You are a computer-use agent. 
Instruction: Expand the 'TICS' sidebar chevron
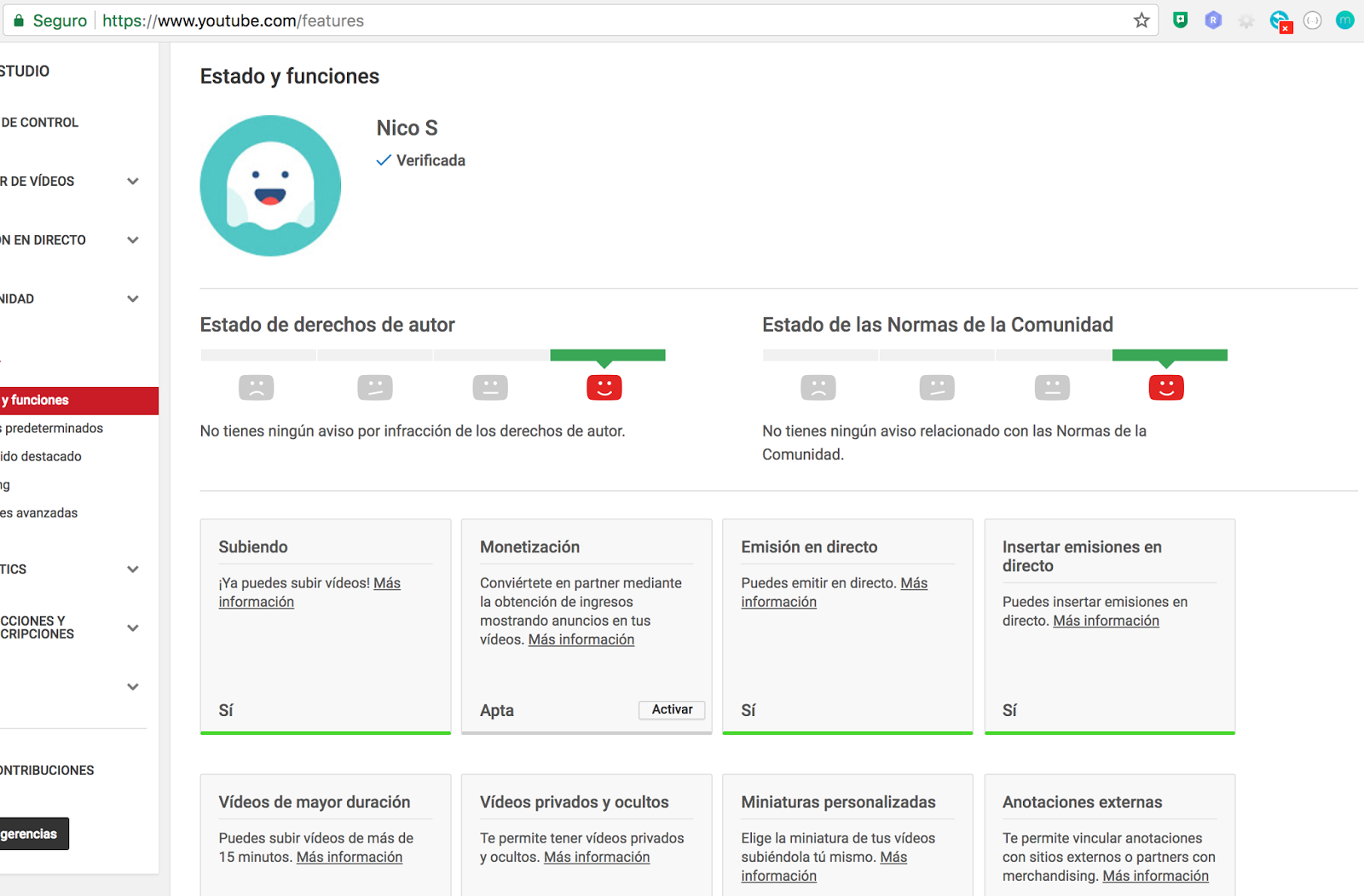pos(133,569)
